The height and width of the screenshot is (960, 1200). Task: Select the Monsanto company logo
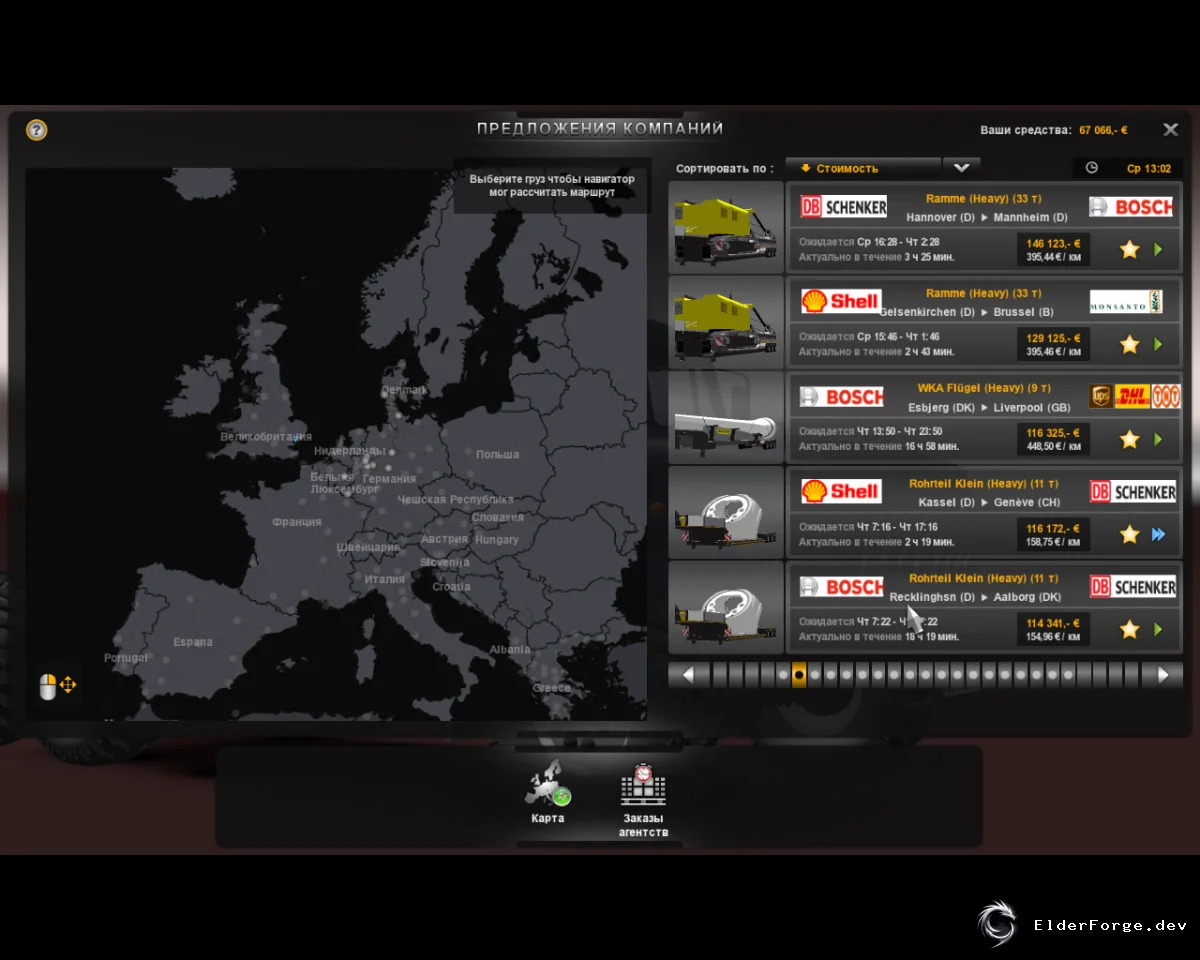tap(1126, 302)
